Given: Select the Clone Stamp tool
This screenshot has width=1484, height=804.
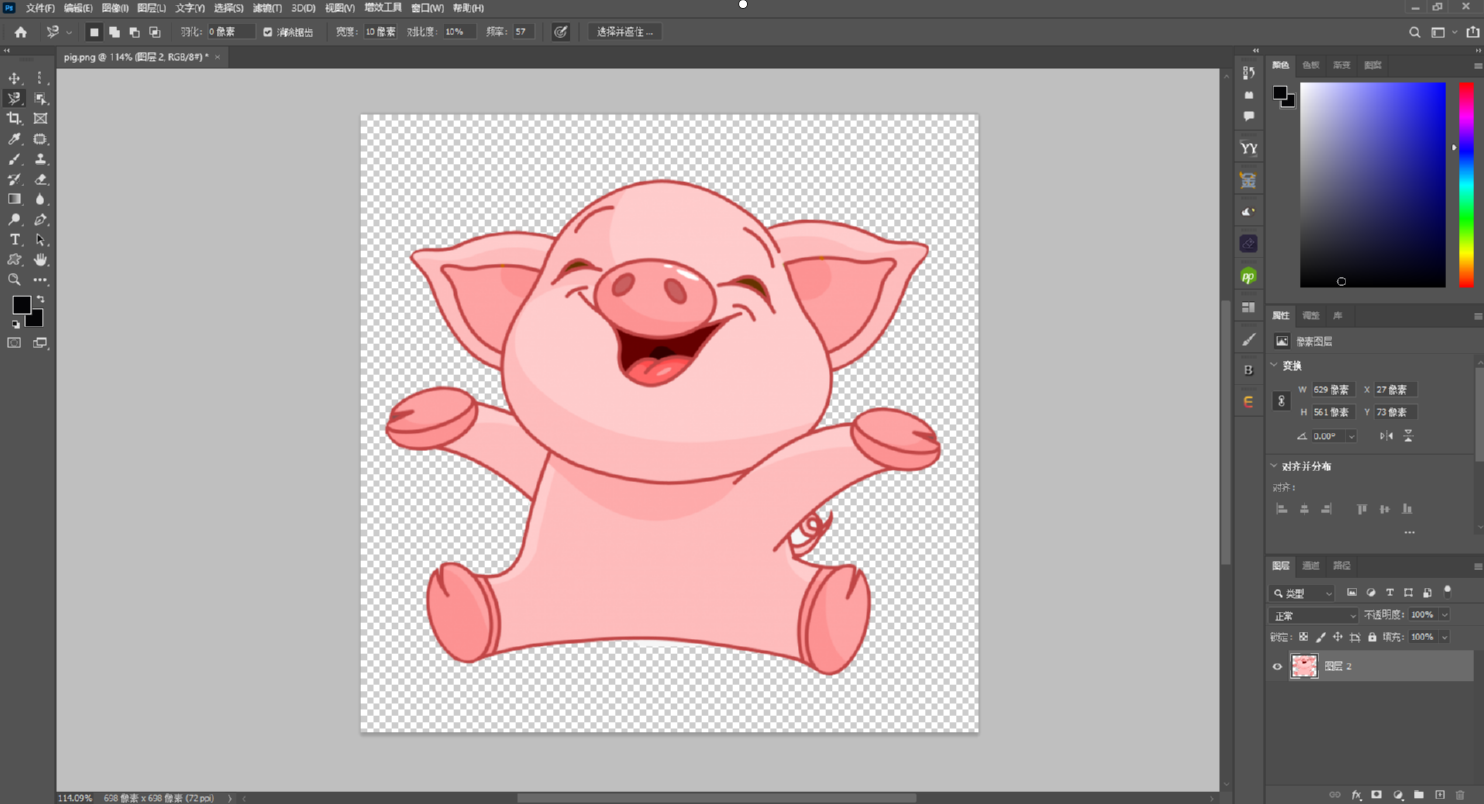Looking at the screenshot, I should pos(40,159).
